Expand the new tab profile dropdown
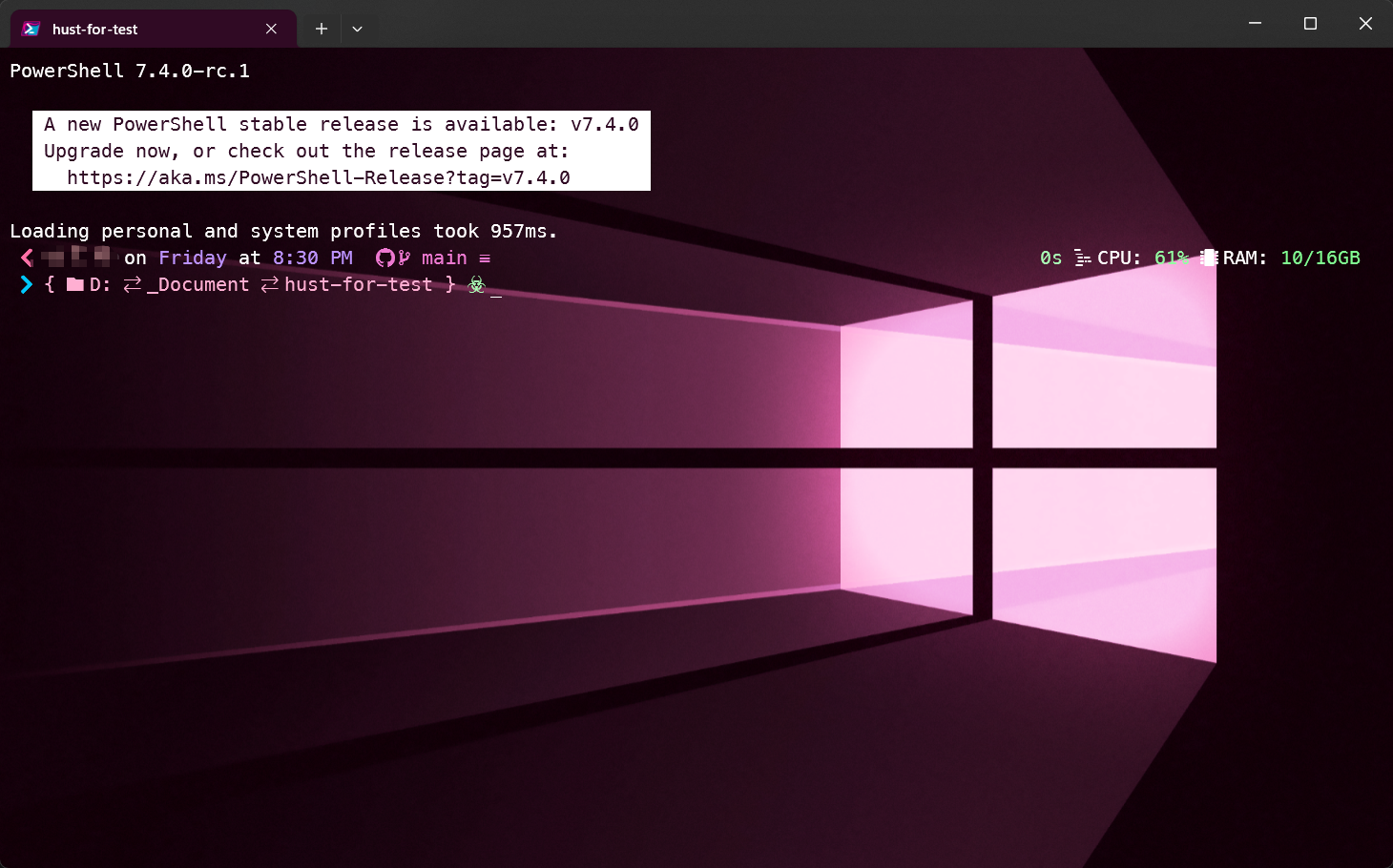This screenshot has height=868, width=1393. pos(357,29)
